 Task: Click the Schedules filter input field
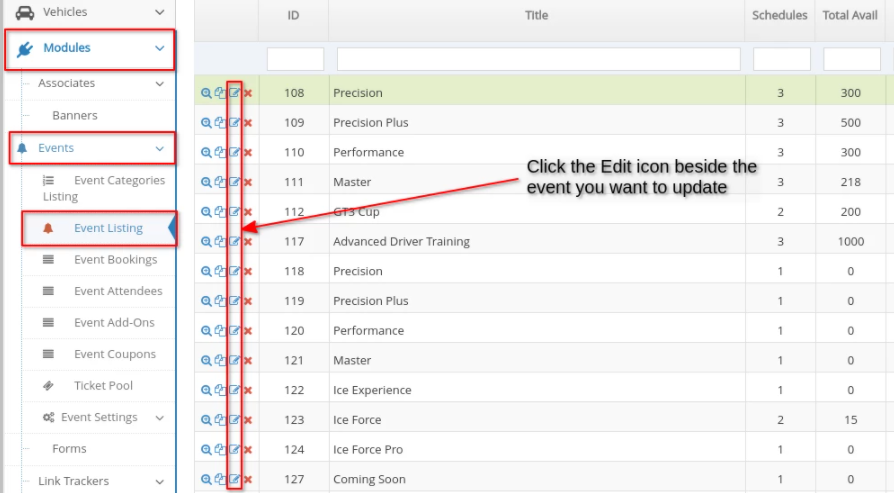click(x=782, y=59)
